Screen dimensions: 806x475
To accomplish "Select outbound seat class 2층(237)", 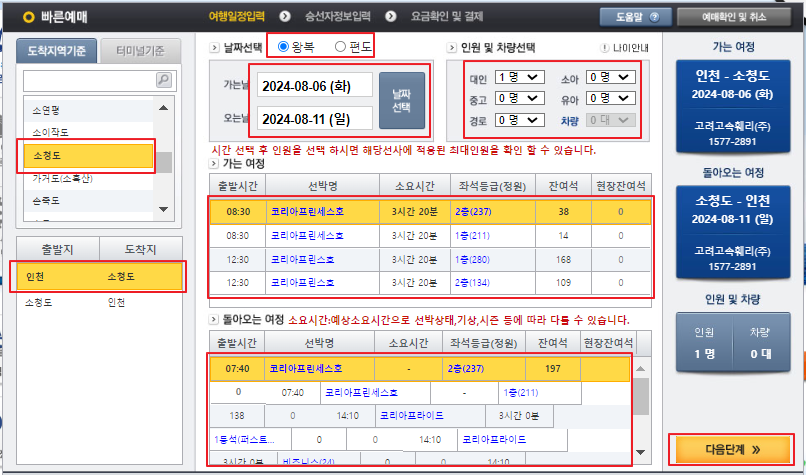I will 472,212.
